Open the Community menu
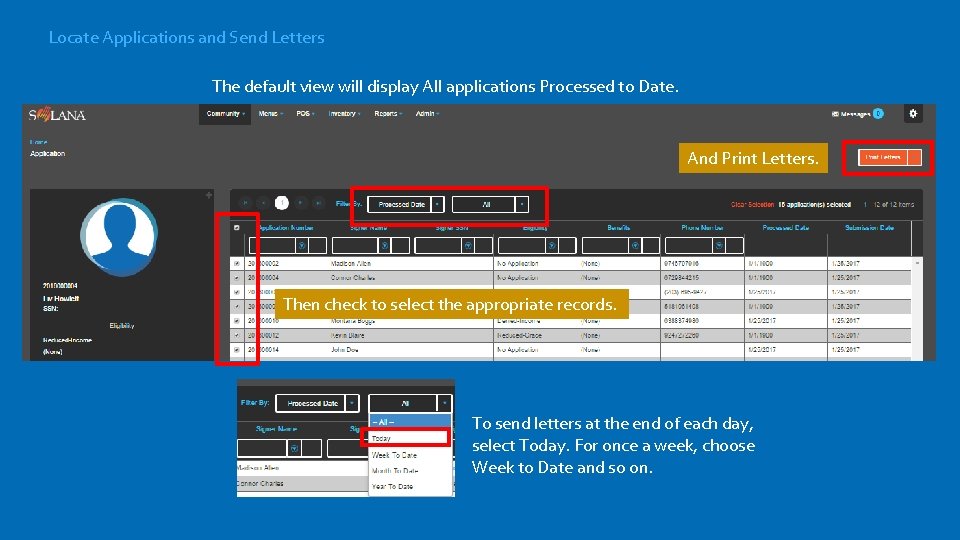Image resolution: width=960 pixels, height=540 pixels. (225, 114)
